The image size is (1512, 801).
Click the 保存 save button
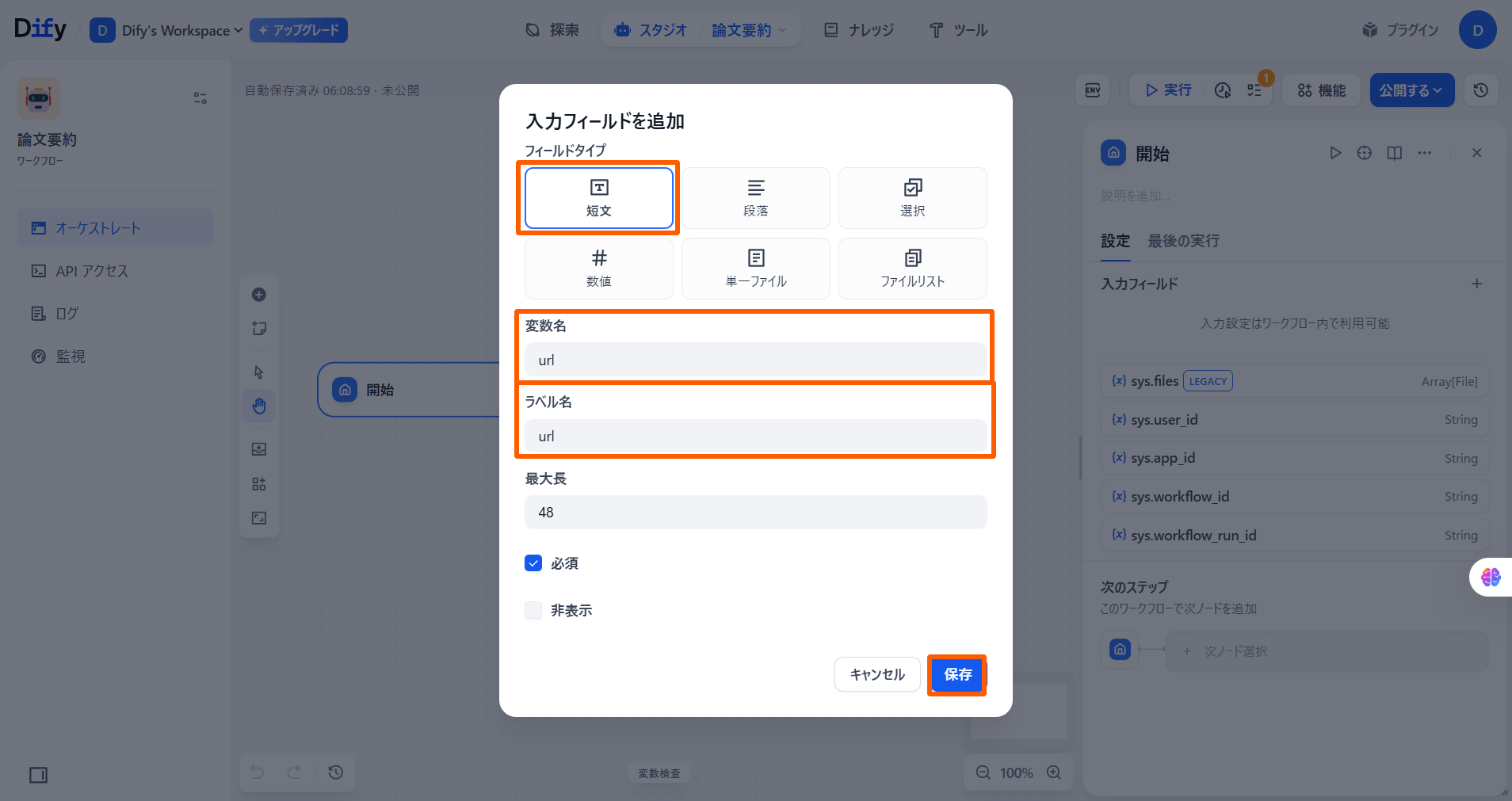(956, 675)
